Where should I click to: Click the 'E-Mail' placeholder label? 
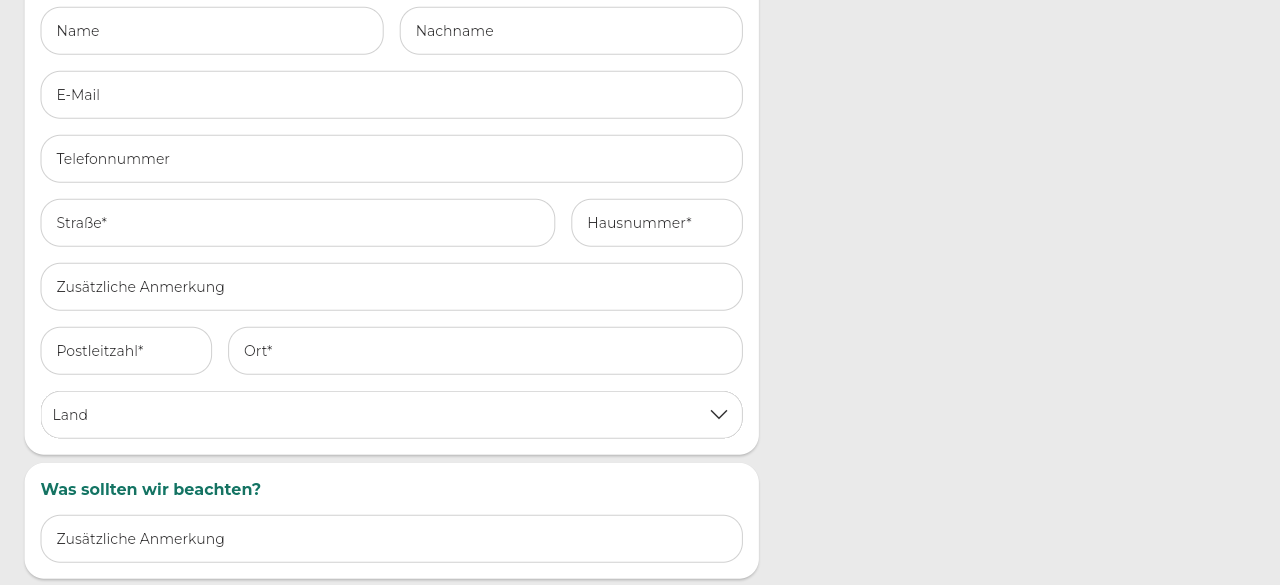pos(78,95)
